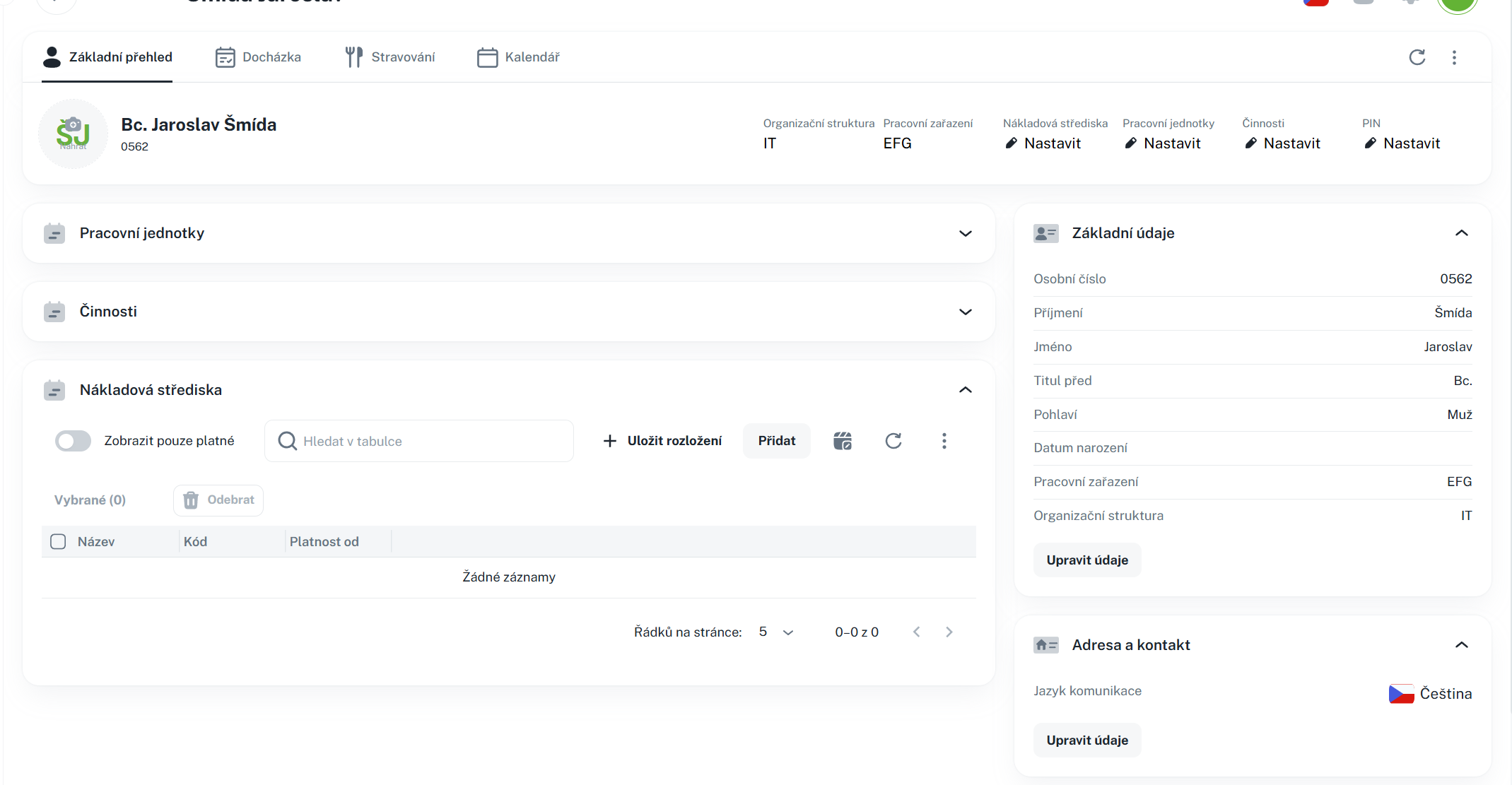Switch to the Docházka tab

point(258,57)
